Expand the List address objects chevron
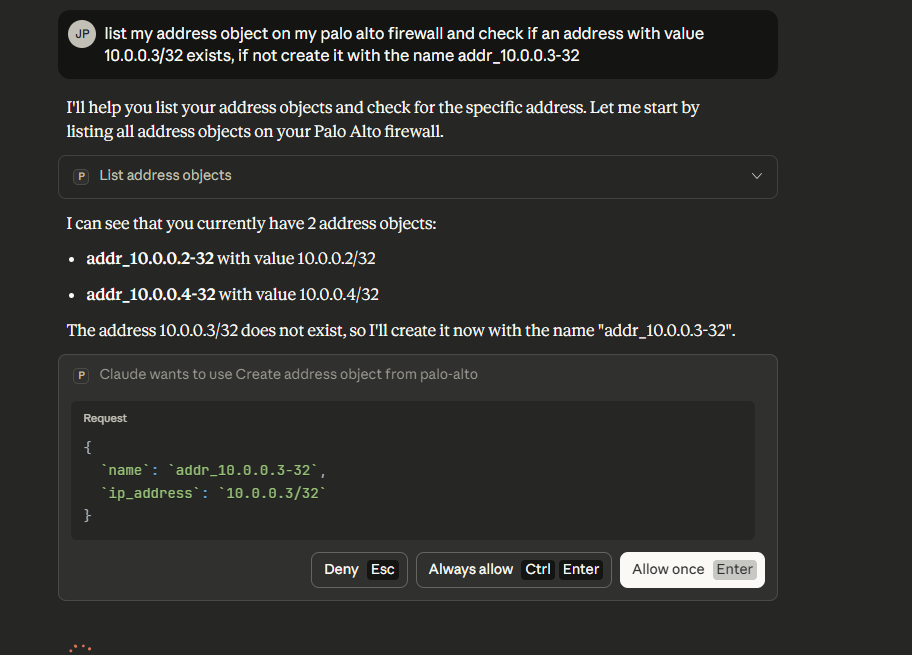The width and height of the screenshot is (912, 655). tap(757, 176)
